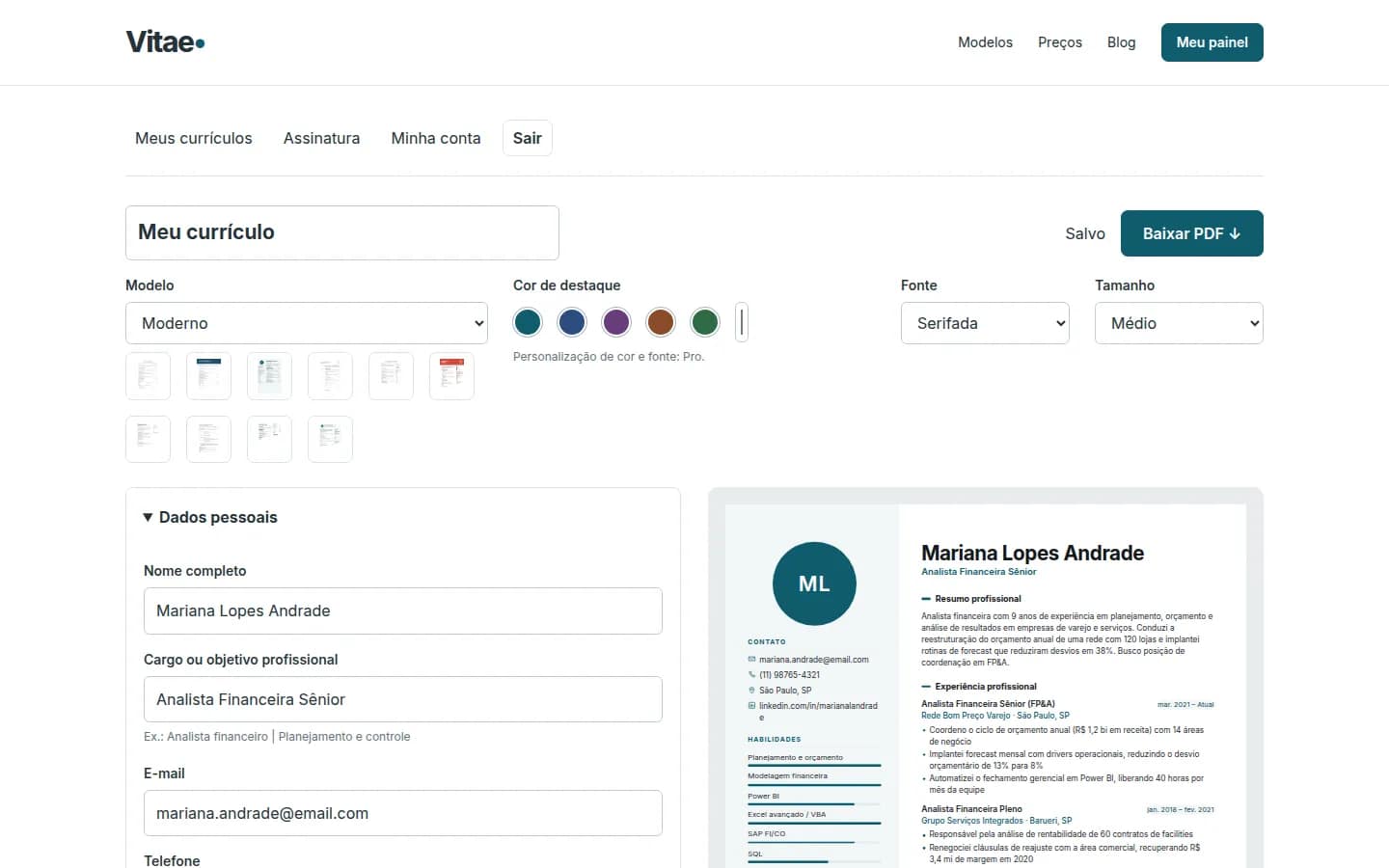
Task: Click the LinkedIn icon in the preview contact list
Action: coord(751,706)
